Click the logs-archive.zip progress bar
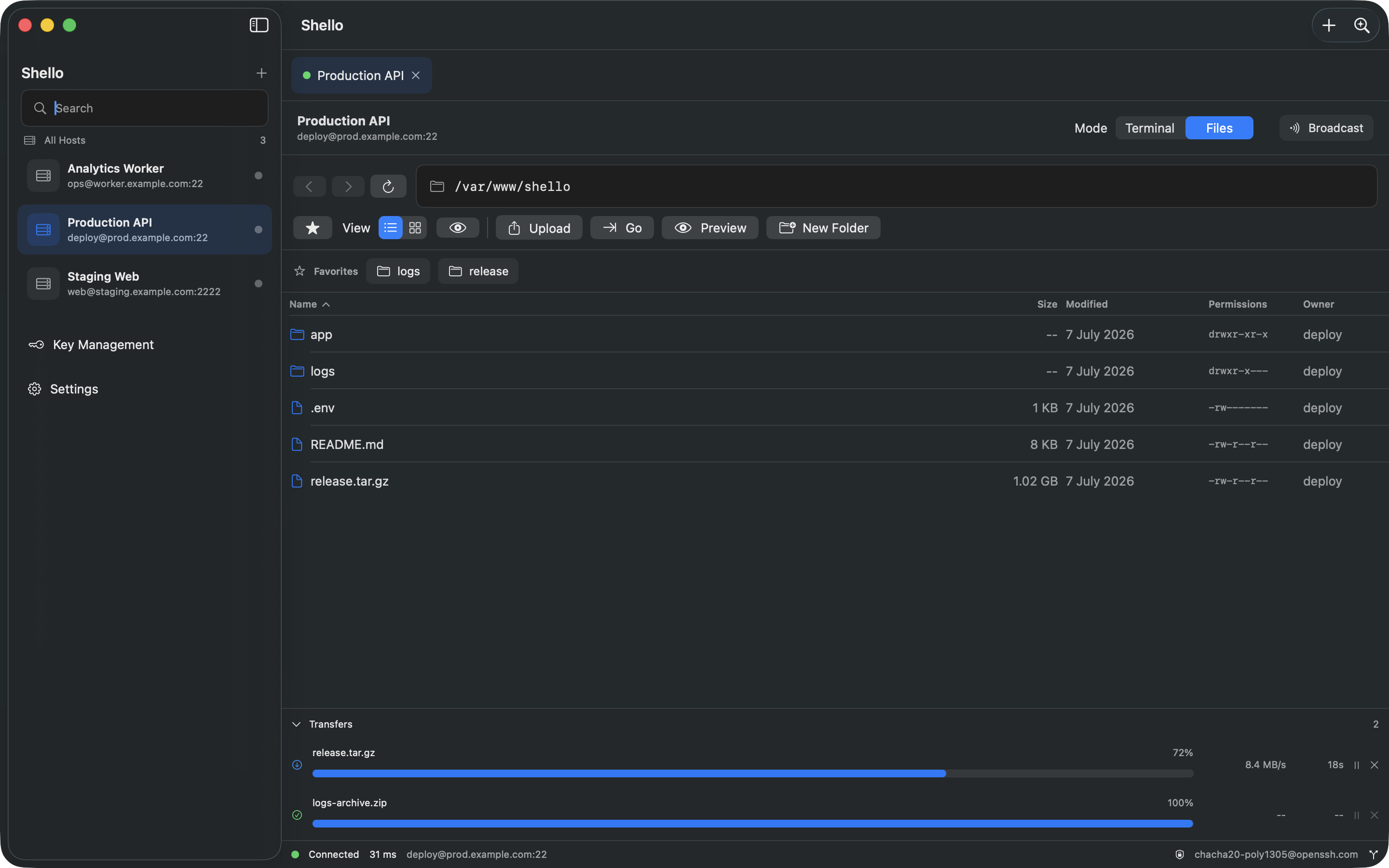1389x868 pixels. click(x=752, y=823)
